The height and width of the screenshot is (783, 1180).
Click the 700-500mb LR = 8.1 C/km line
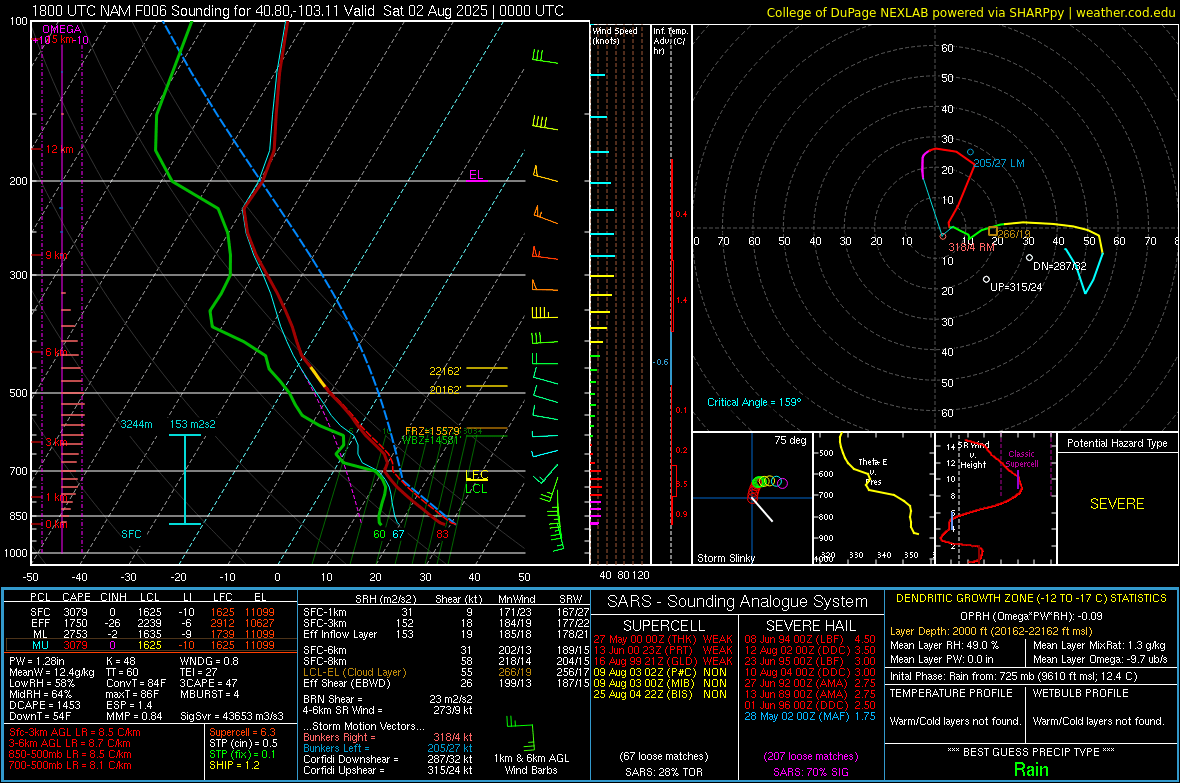pos(70,765)
